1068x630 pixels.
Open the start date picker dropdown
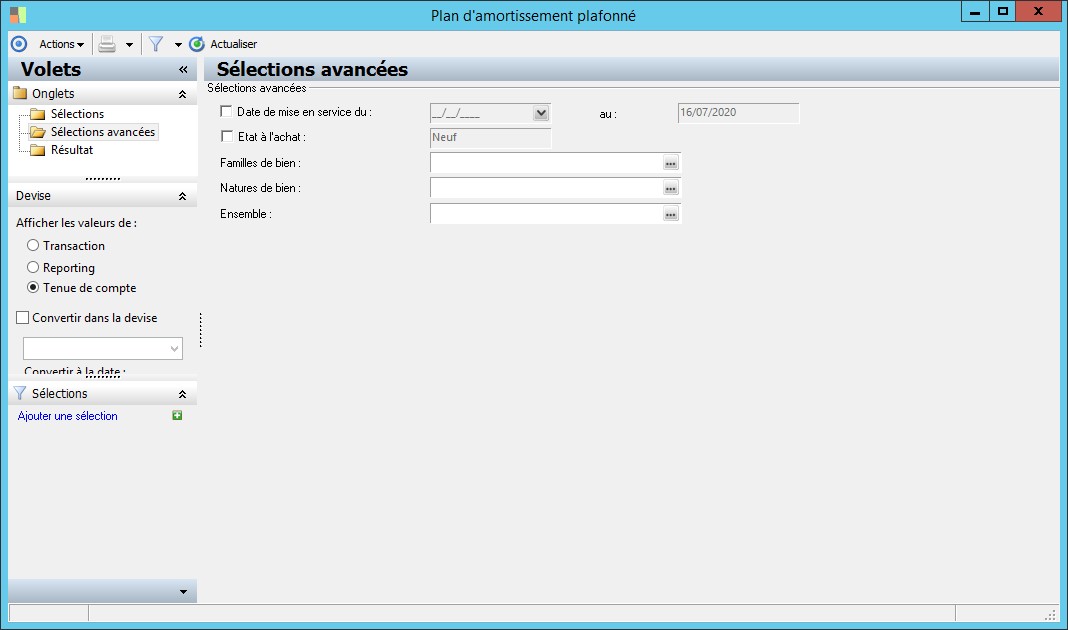541,113
